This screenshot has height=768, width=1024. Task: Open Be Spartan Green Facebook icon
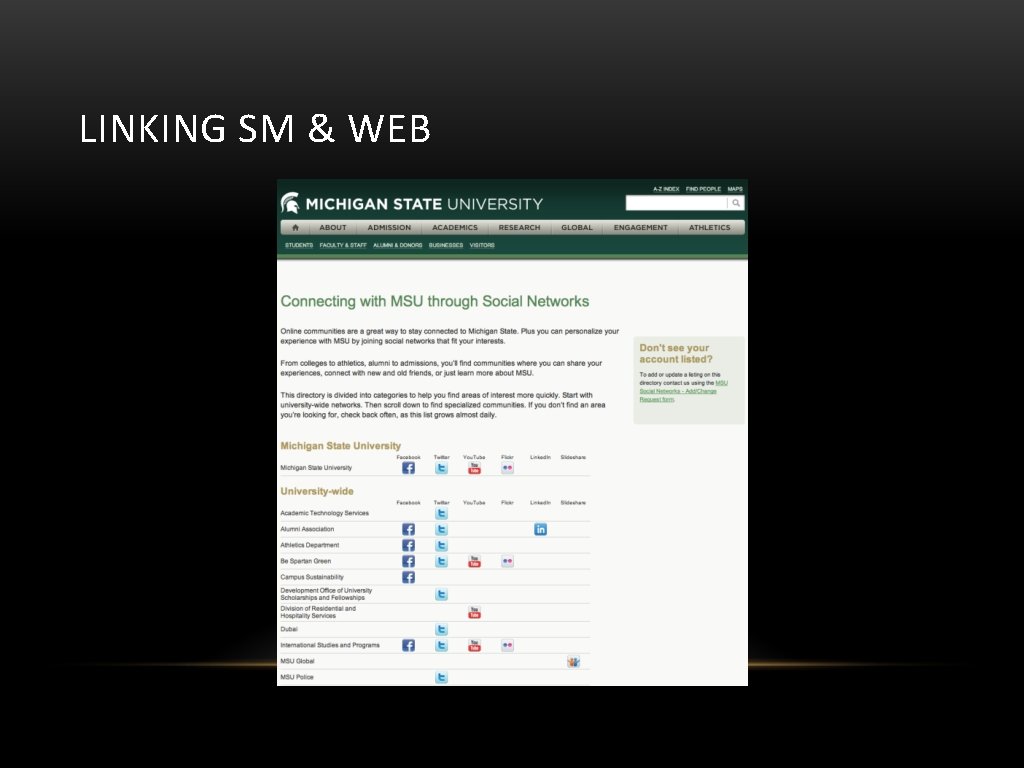click(408, 562)
